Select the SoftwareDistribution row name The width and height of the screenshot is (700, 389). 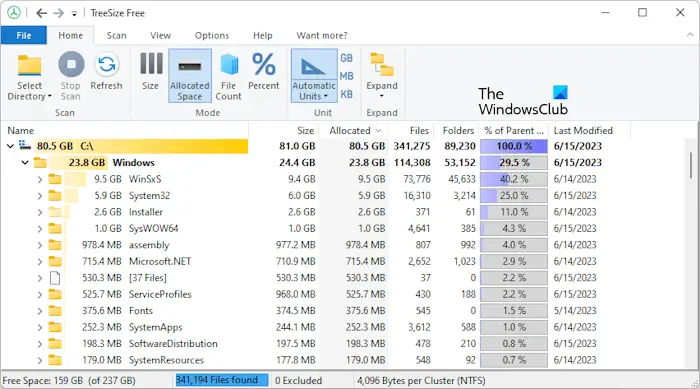click(x=173, y=344)
